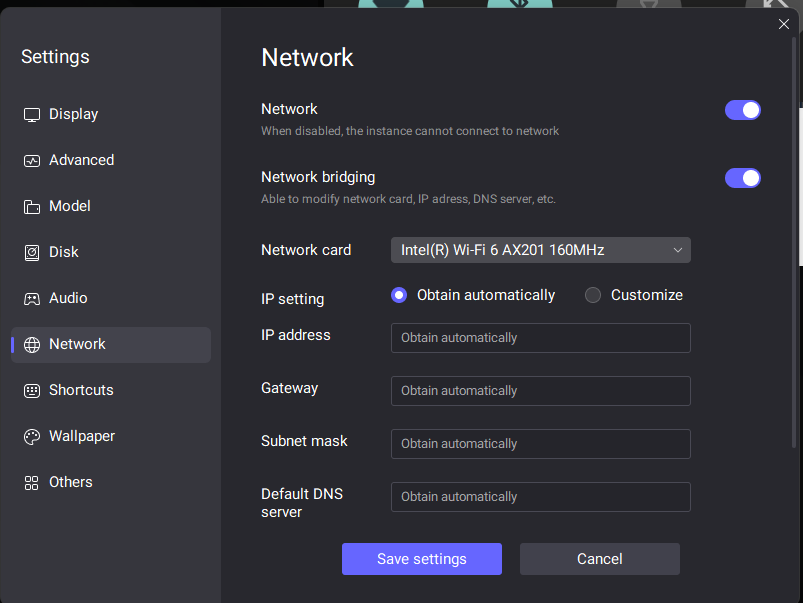Click the Cancel button
The height and width of the screenshot is (603, 803).
pos(600,559)
